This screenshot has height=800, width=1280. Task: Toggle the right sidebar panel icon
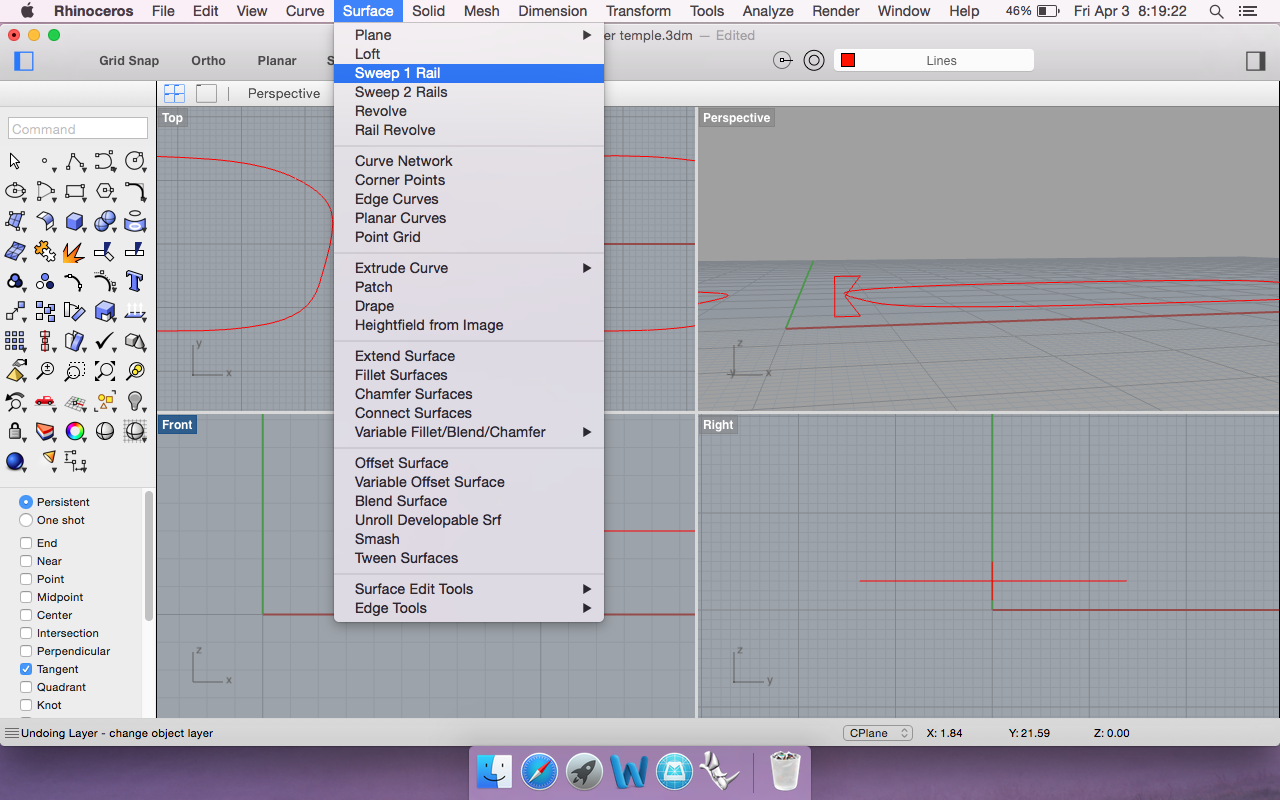[1255, 61]
